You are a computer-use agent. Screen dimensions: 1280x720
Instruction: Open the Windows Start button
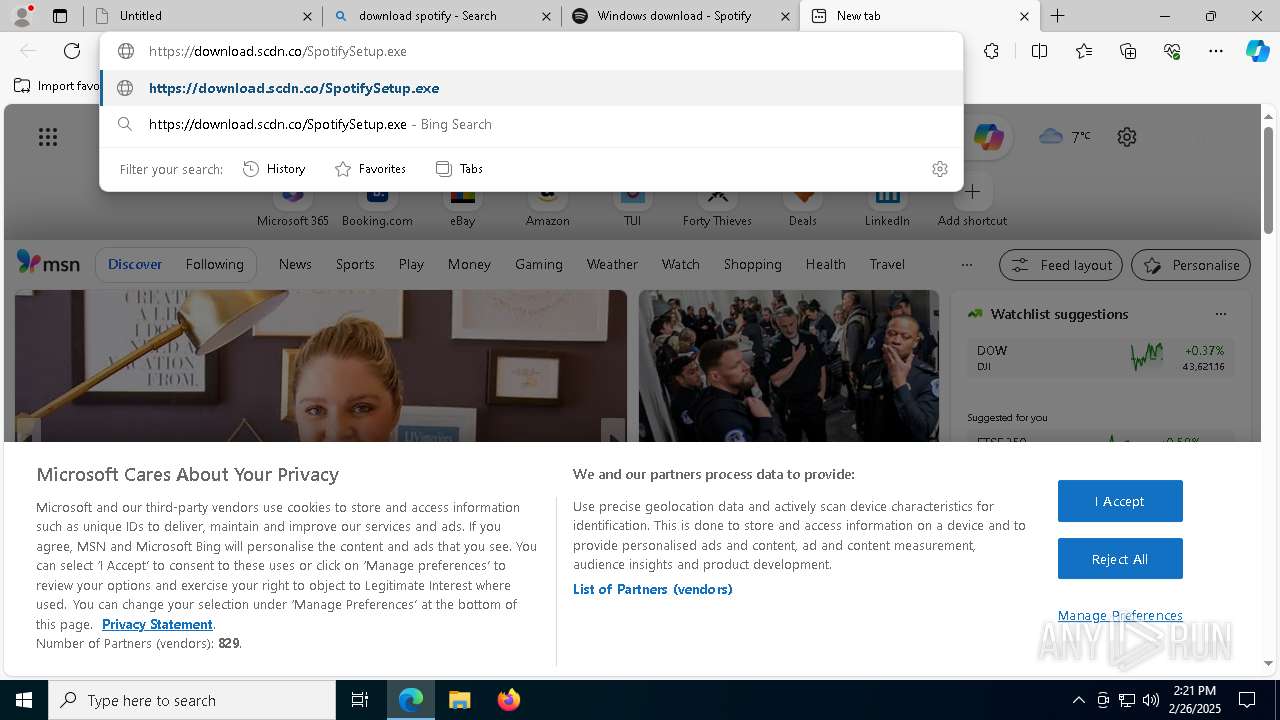point(24,700)
